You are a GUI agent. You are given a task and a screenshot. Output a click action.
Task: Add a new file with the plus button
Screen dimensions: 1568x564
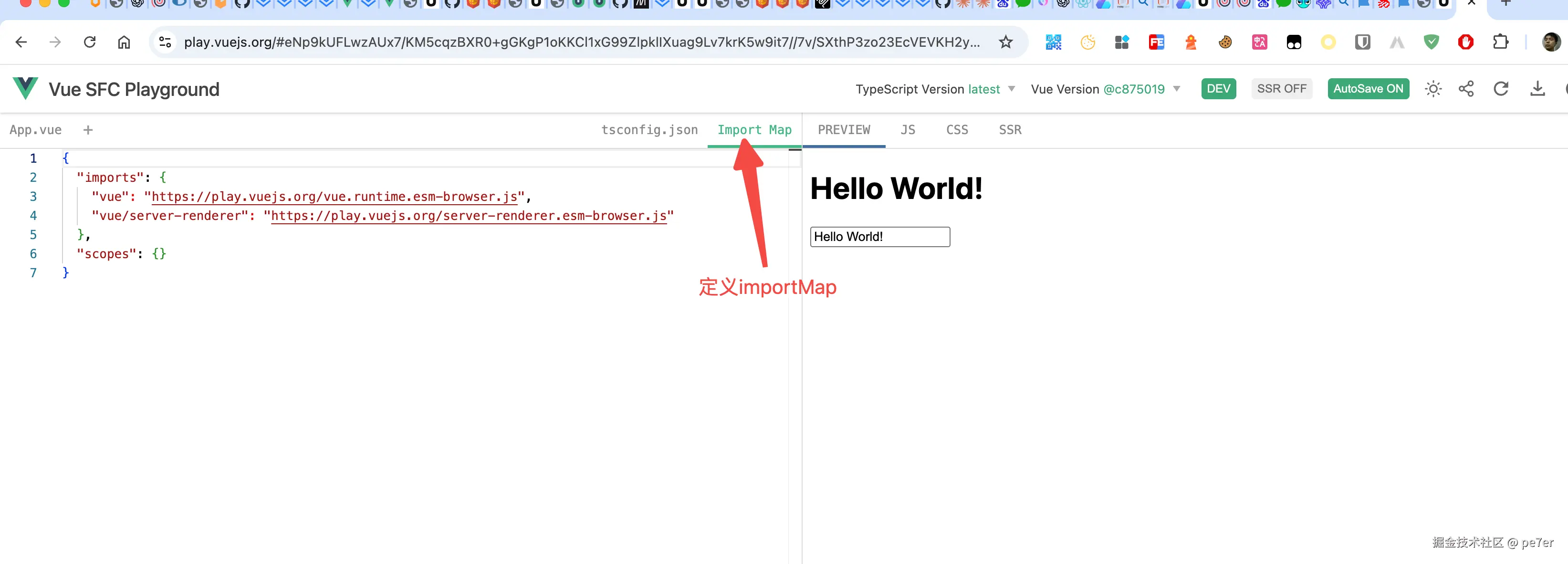88,130
